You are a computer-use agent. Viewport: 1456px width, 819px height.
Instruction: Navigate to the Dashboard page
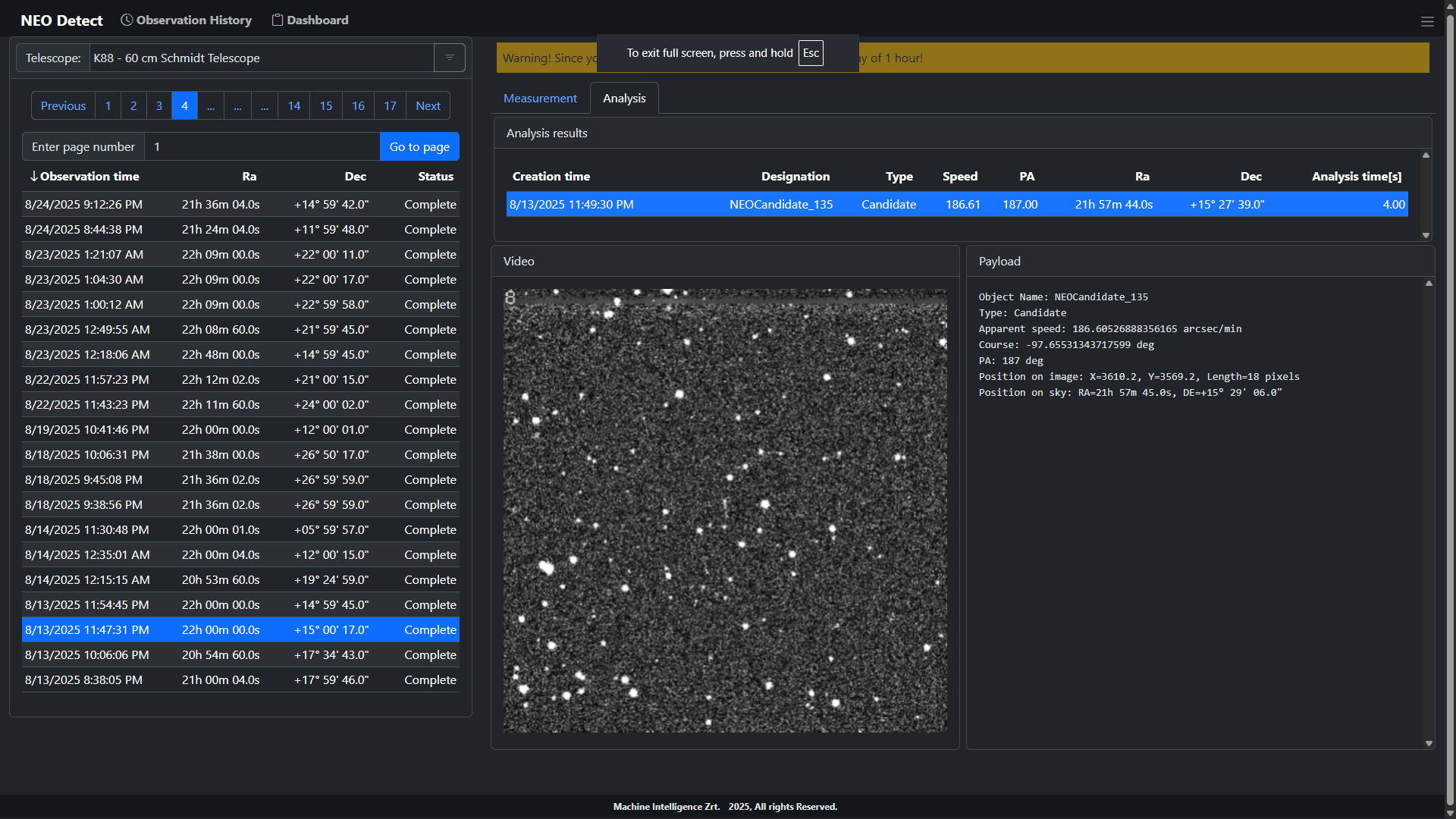(318, 19)
